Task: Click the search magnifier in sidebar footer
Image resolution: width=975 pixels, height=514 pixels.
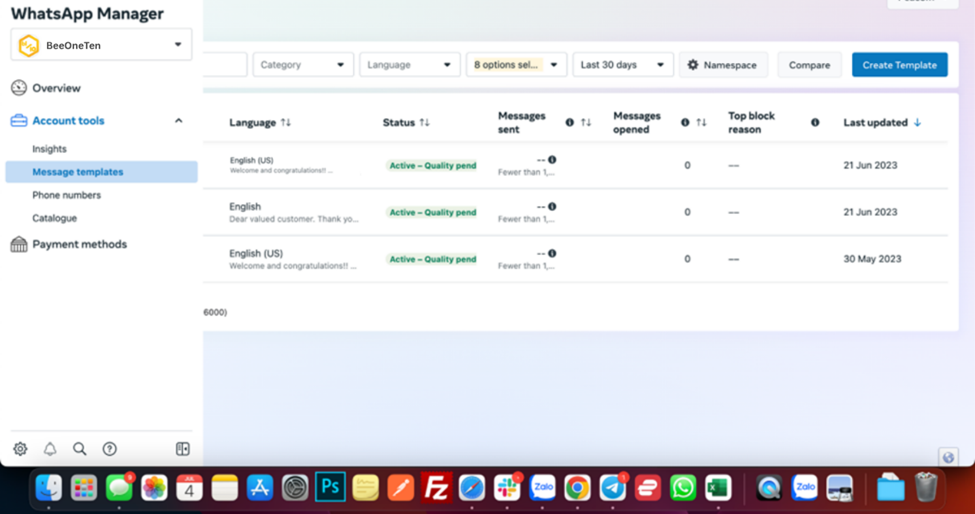Action: click(x=80, y=449)
